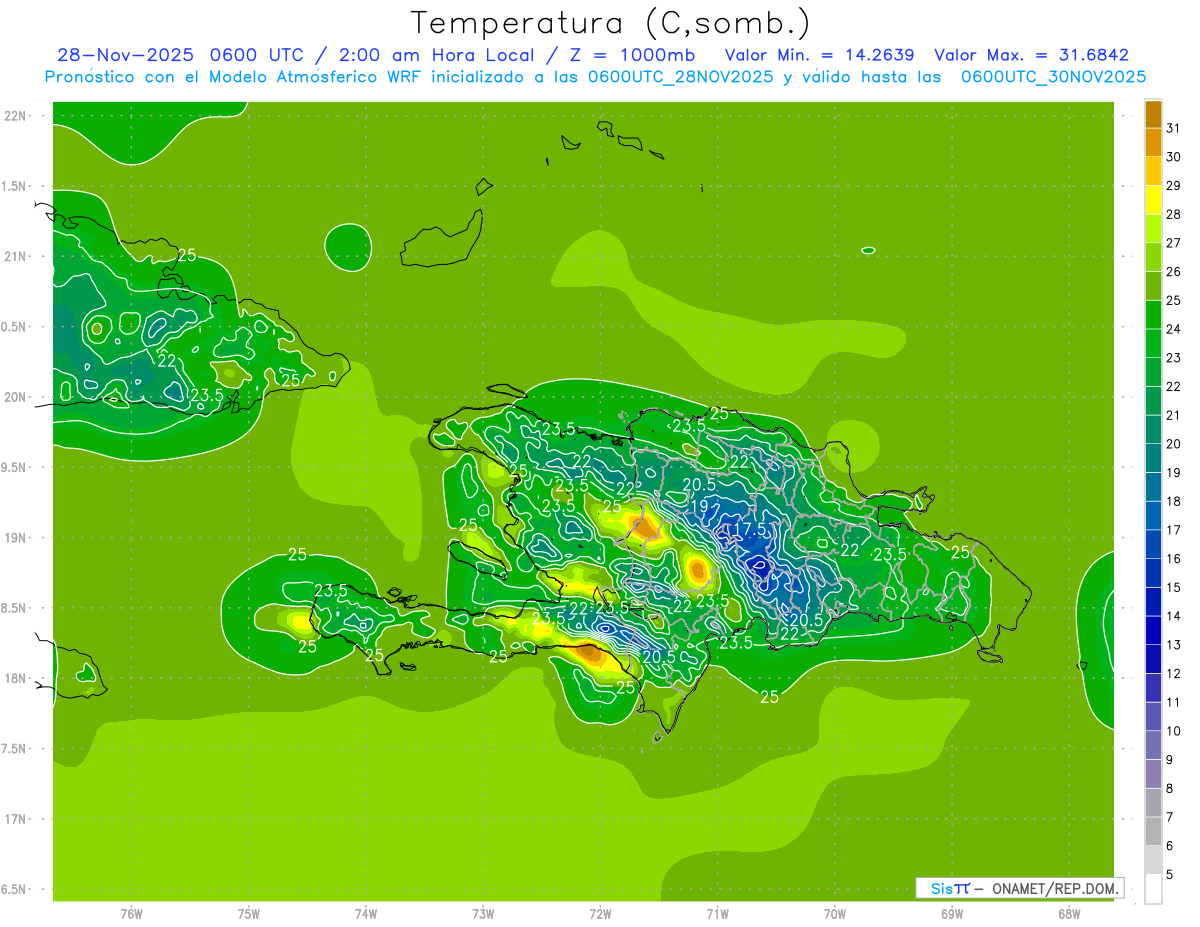The image size is (1200, 927).
Task: Click the "68W" longitude axis label
Action: click(x=1069, y=914)
